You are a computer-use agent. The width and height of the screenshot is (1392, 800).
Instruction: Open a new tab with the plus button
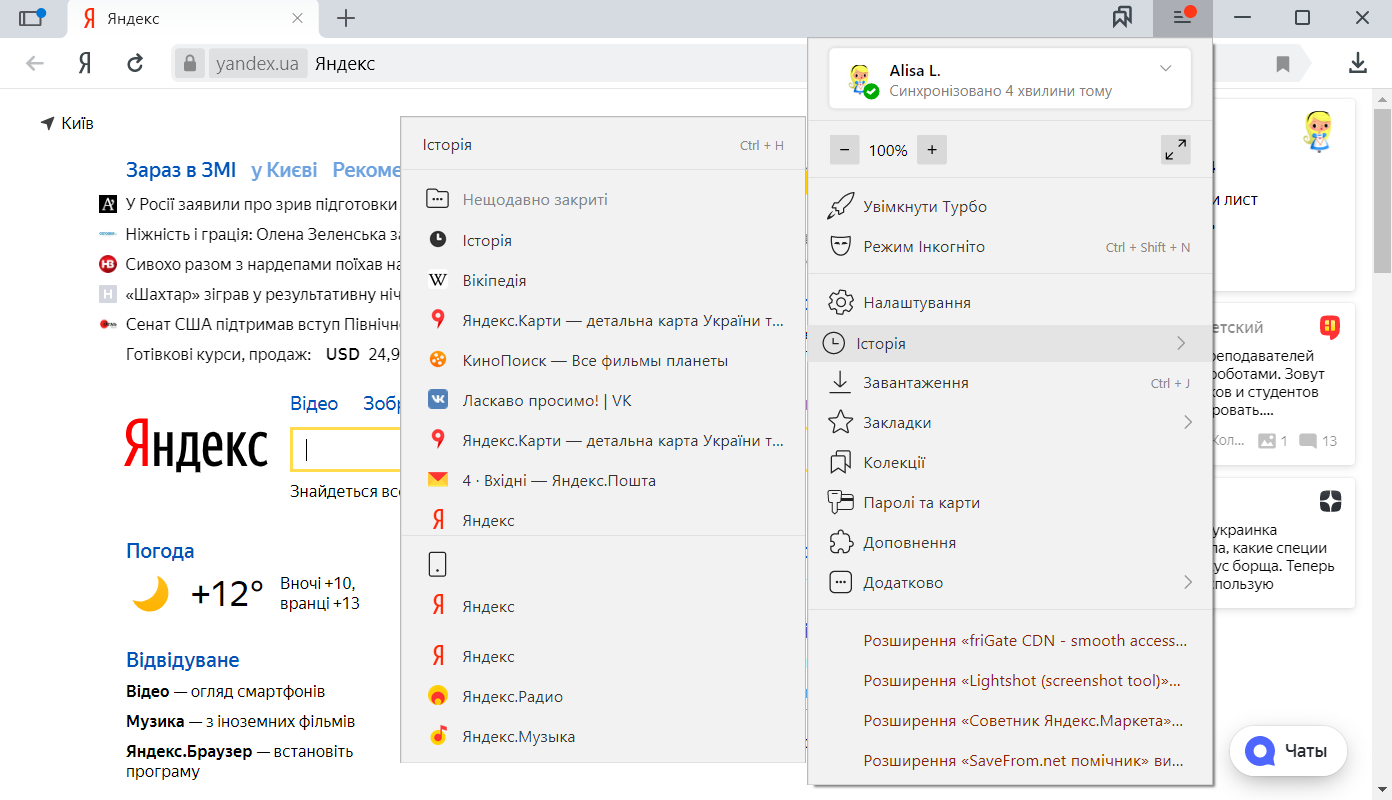point(346,18)
